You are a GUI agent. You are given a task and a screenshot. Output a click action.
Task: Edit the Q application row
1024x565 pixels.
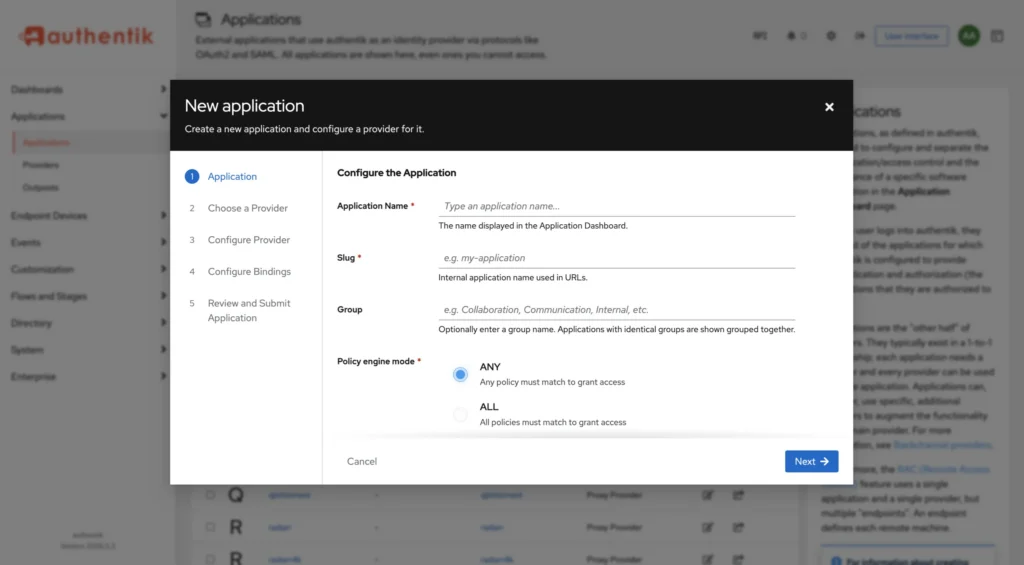(707, 495)
